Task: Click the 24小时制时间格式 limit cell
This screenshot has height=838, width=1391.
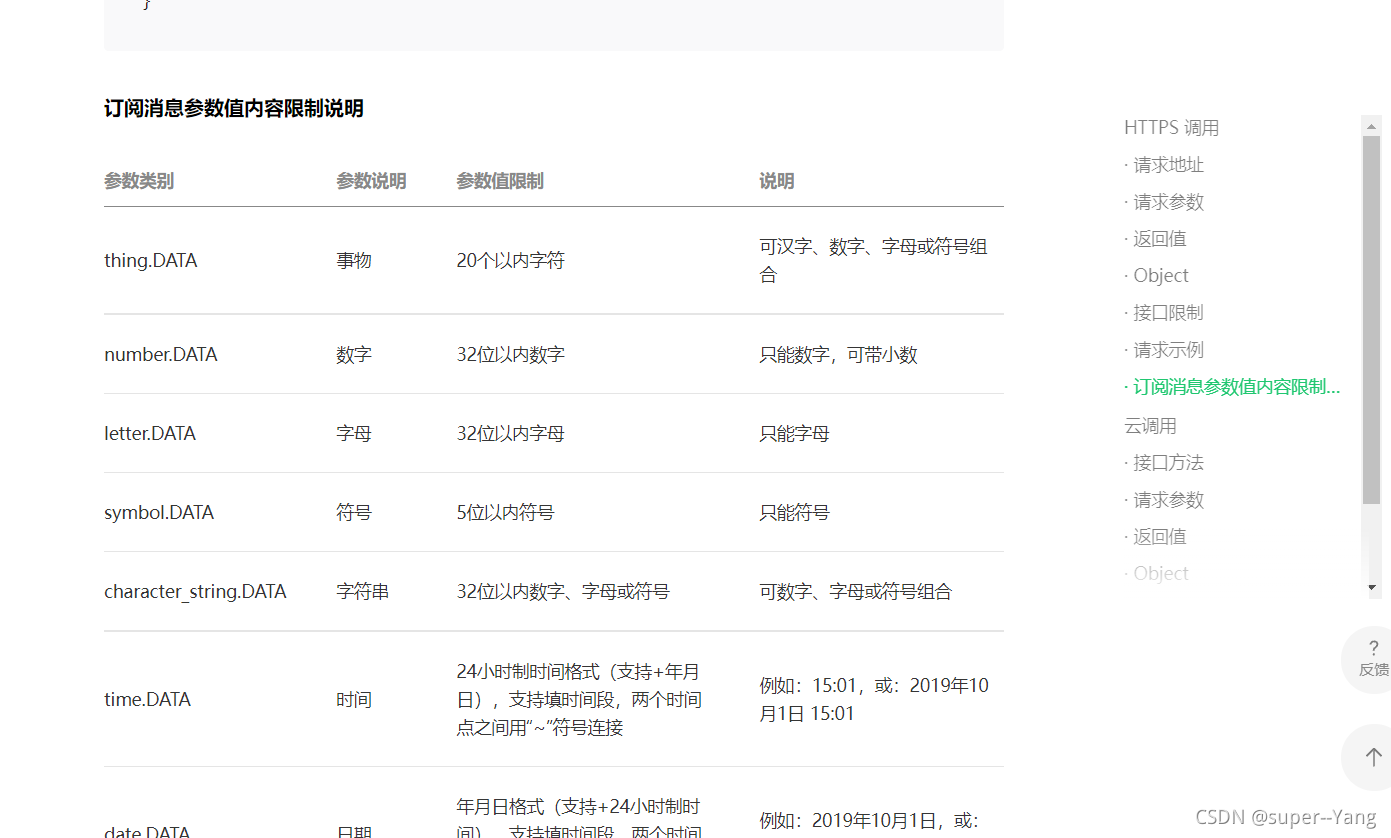Action: 579,700
